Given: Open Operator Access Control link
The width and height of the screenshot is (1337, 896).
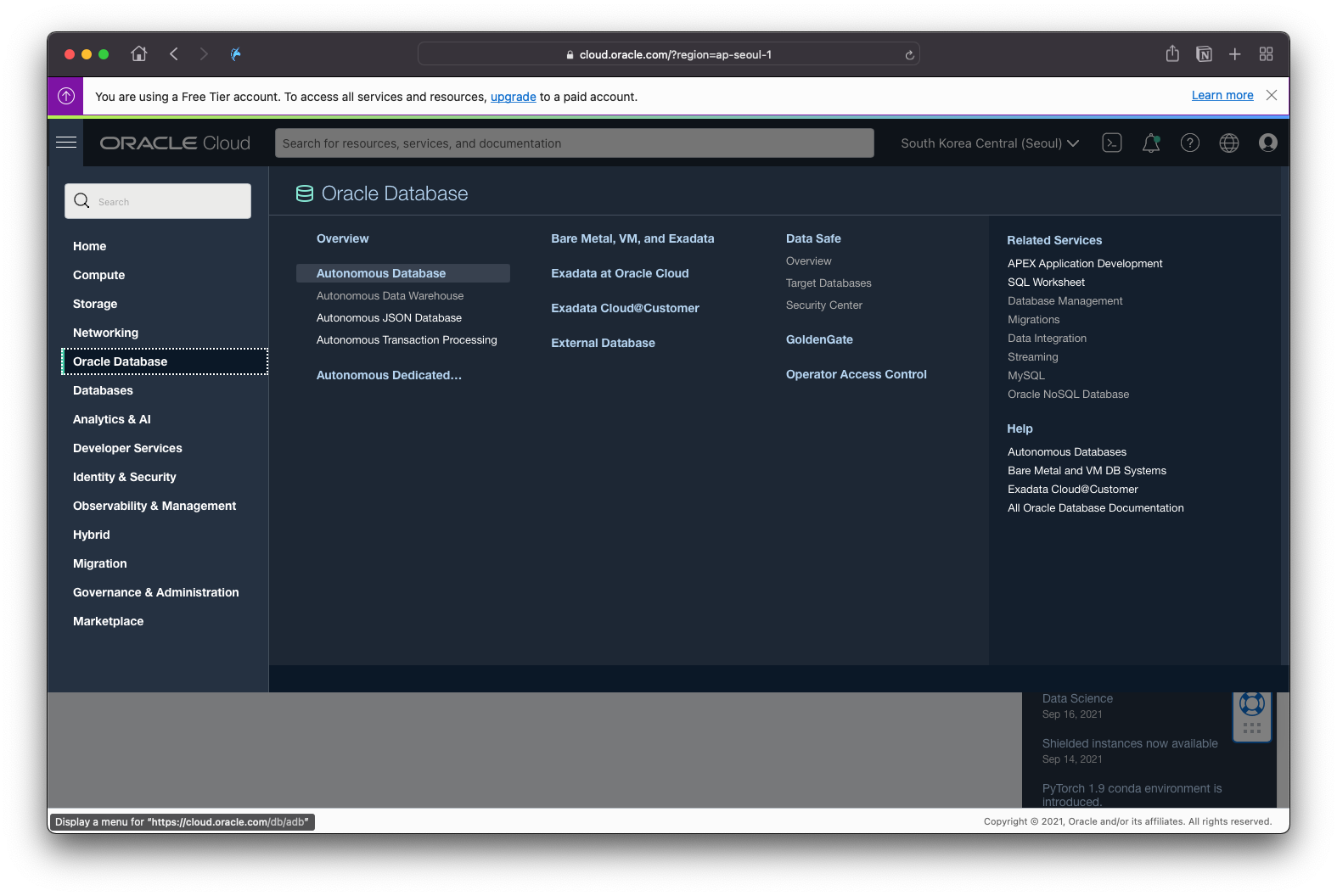Looking at the screenshot, I should (x=857, y=374).
